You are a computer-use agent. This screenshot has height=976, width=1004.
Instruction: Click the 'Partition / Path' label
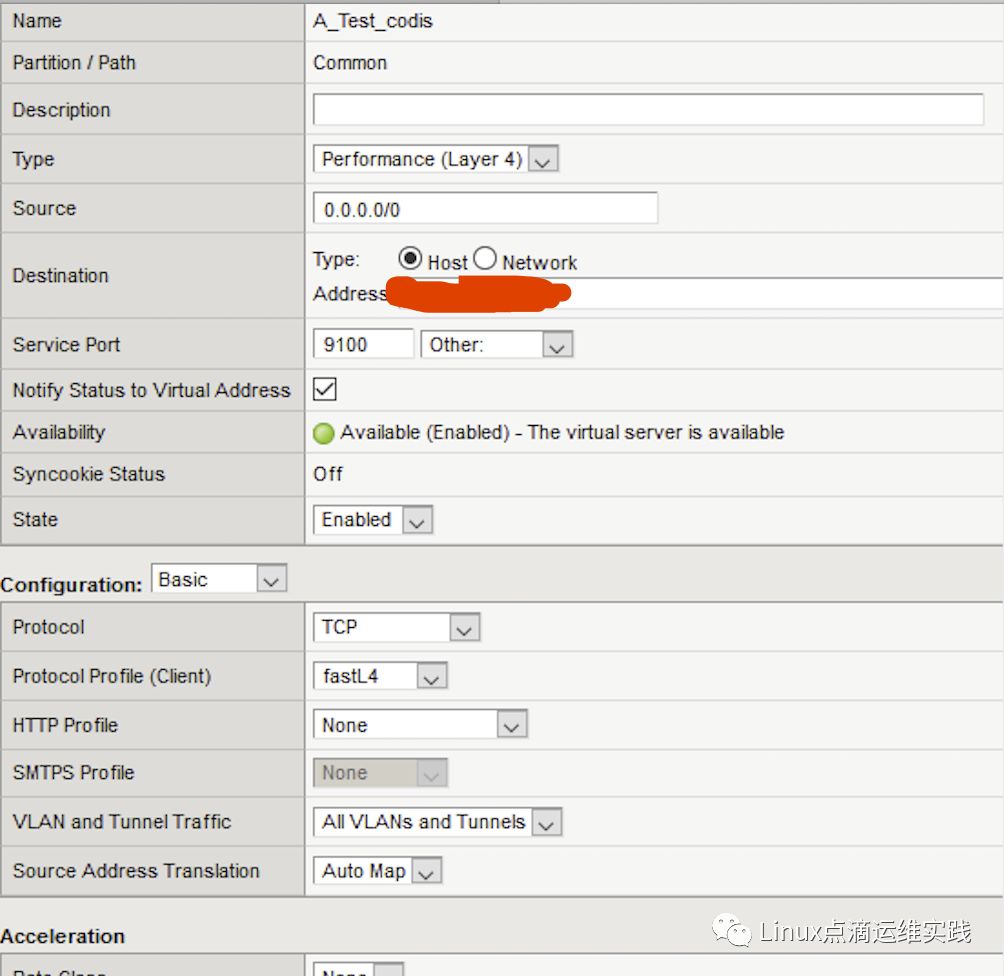pos(74,63)
